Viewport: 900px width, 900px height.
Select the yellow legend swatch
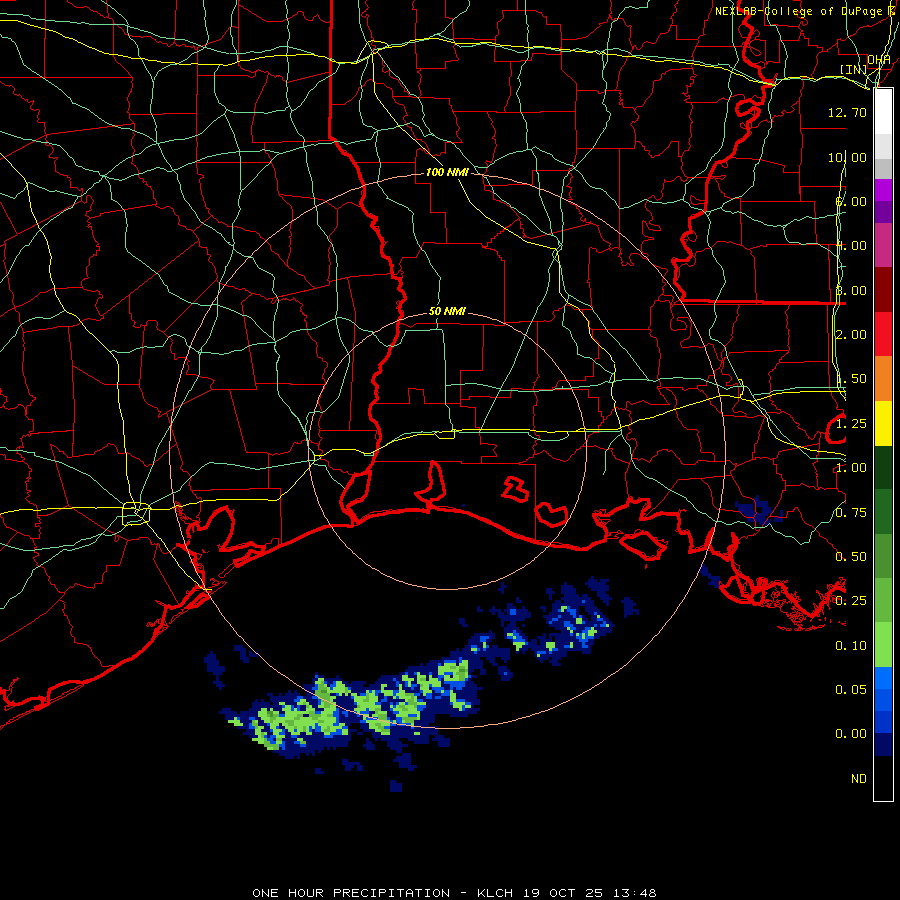coord(883,423)
